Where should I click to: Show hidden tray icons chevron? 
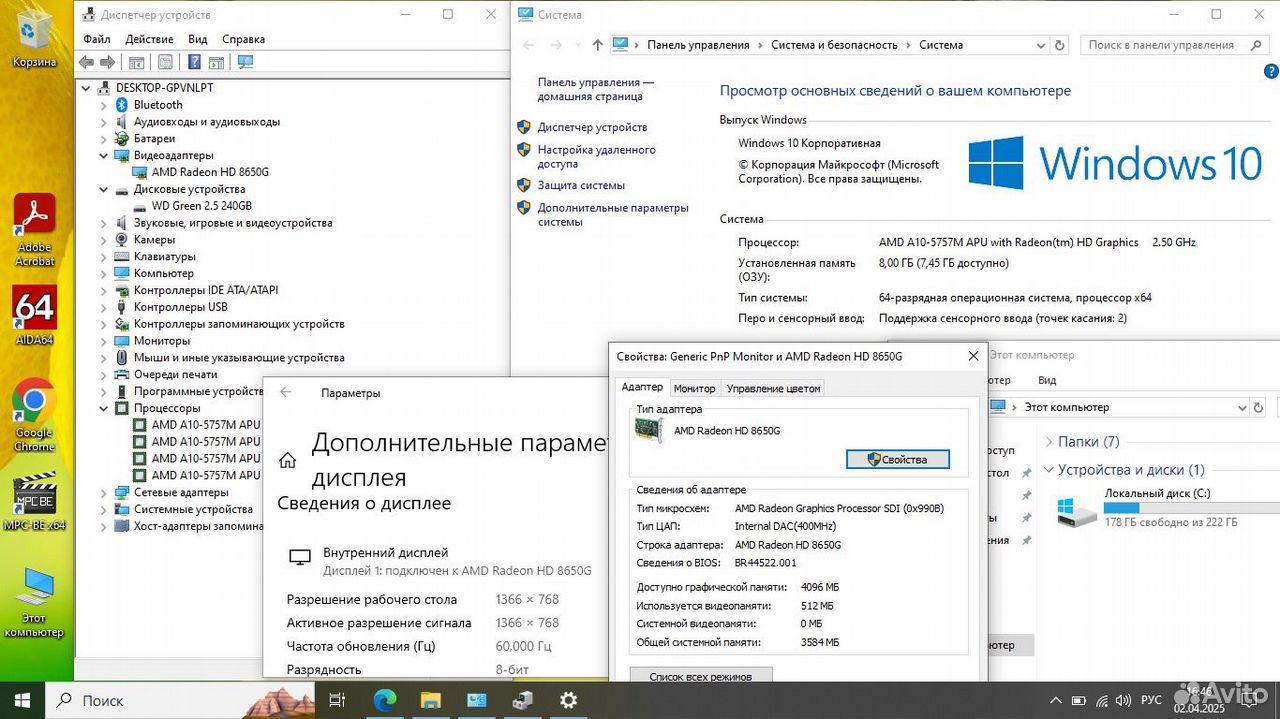1055,700
